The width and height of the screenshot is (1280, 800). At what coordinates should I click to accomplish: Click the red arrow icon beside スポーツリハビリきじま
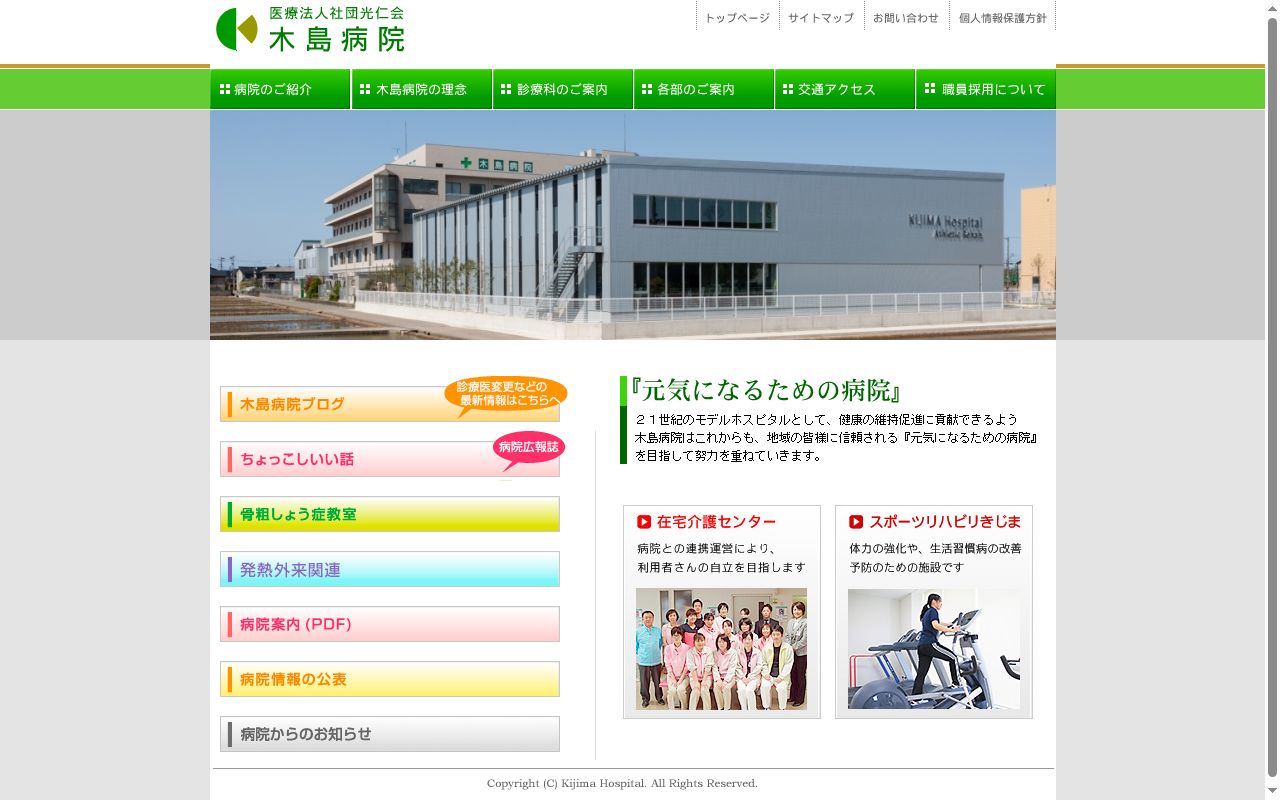[x=856, y=521]
